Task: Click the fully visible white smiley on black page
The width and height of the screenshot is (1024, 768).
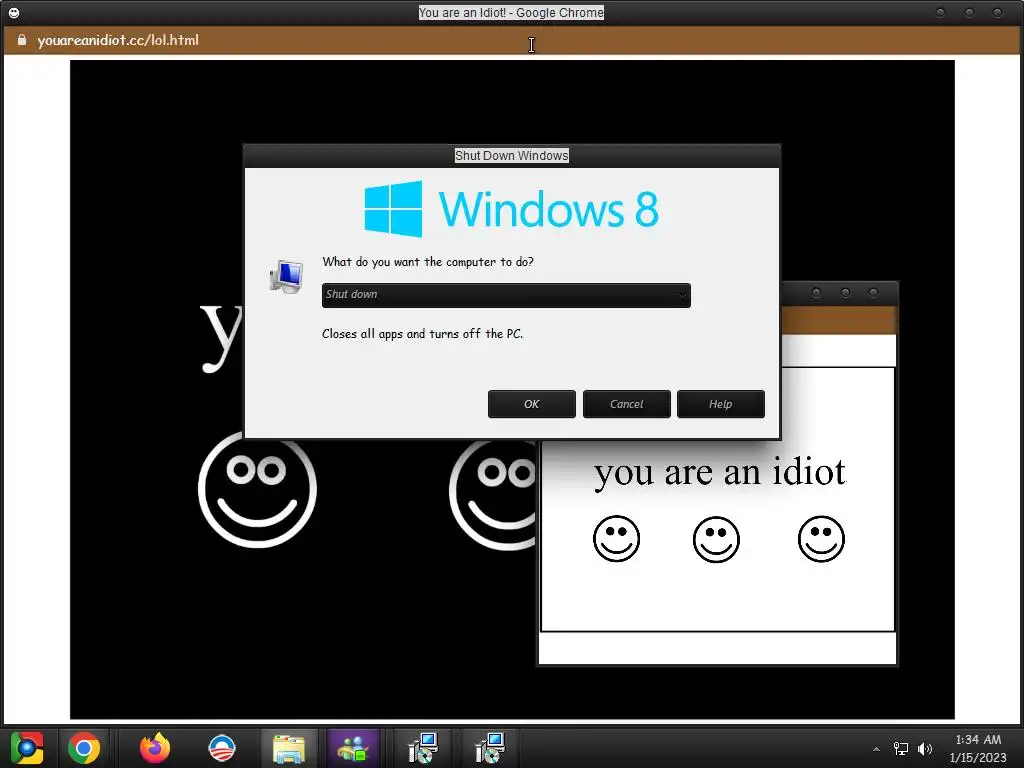Action: tap(257, 489)
